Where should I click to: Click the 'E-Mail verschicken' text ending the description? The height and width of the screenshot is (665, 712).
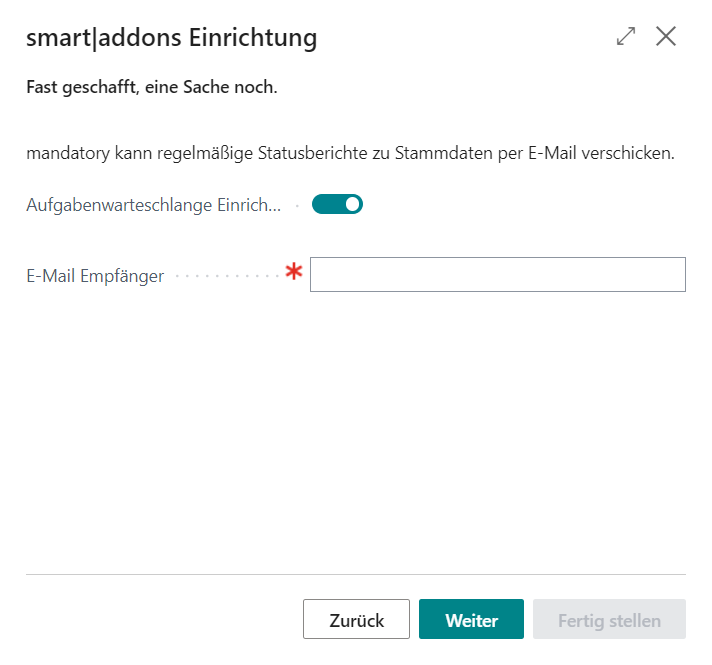pos(610,154)
